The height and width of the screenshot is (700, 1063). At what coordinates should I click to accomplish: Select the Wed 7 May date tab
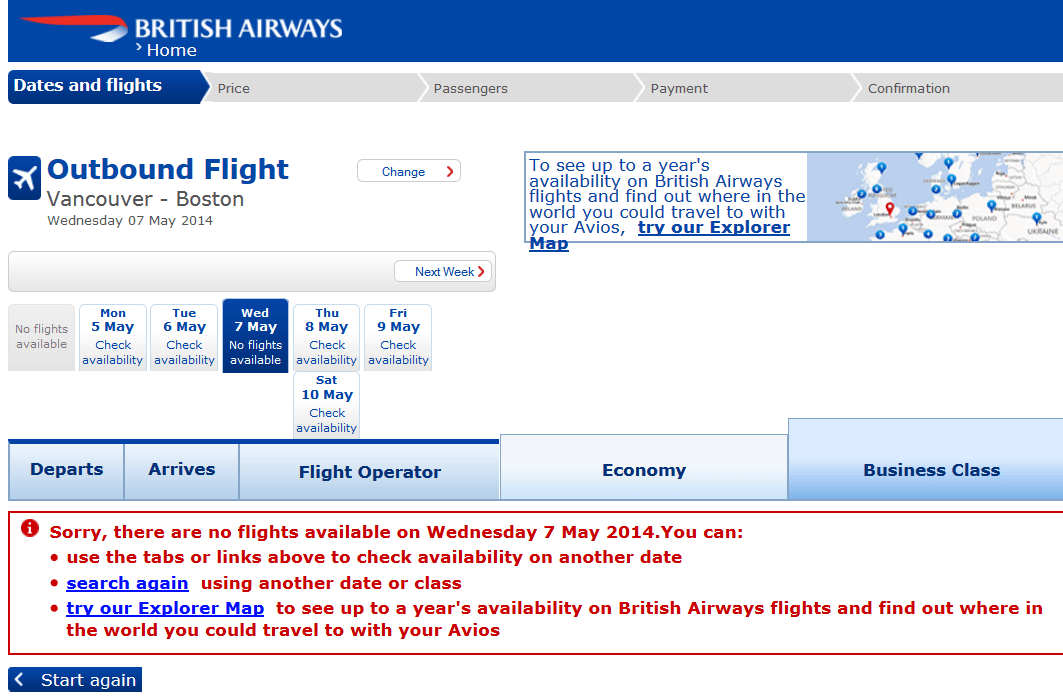(x=255, y=336)
